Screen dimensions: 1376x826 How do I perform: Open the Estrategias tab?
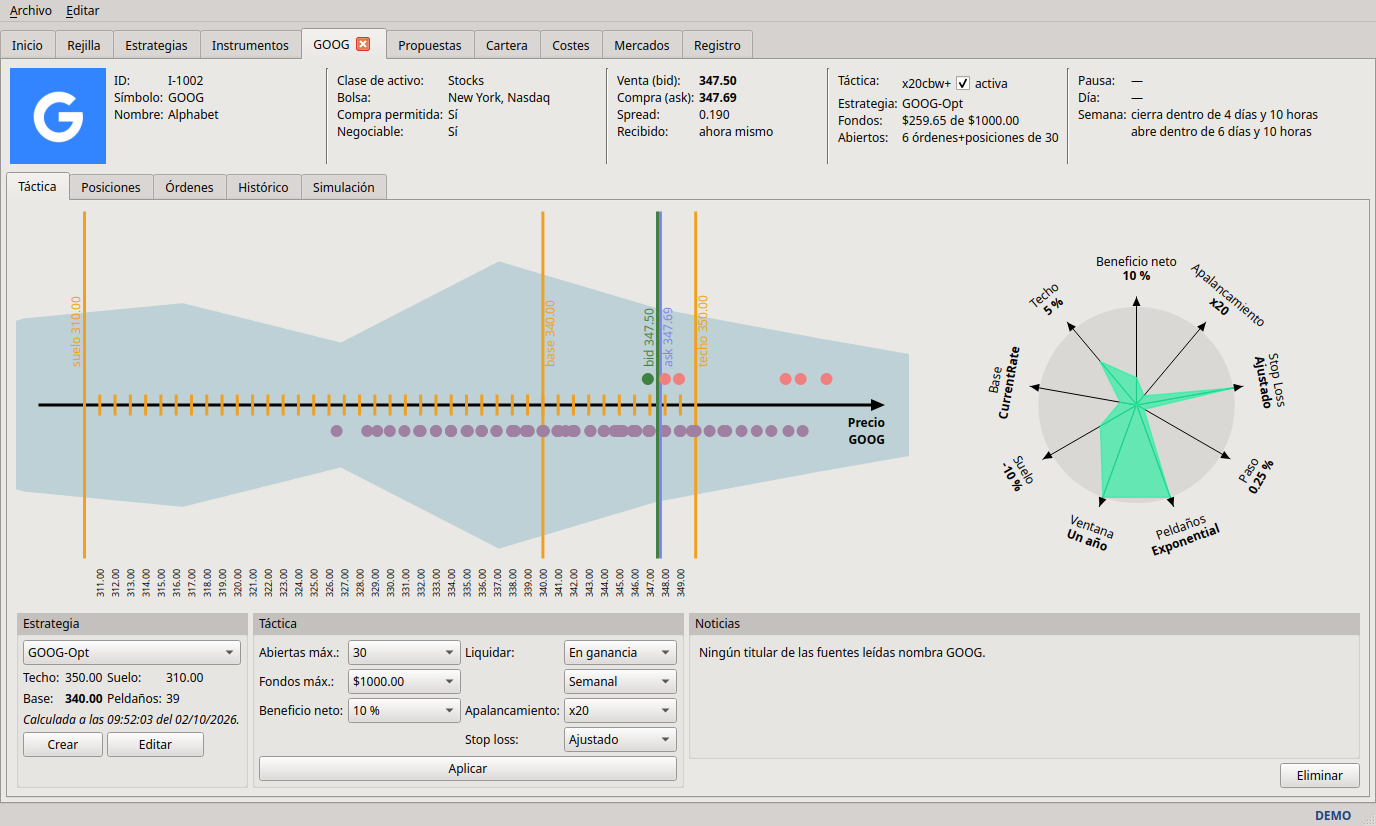pyautogui.click(x=157, y=45)
